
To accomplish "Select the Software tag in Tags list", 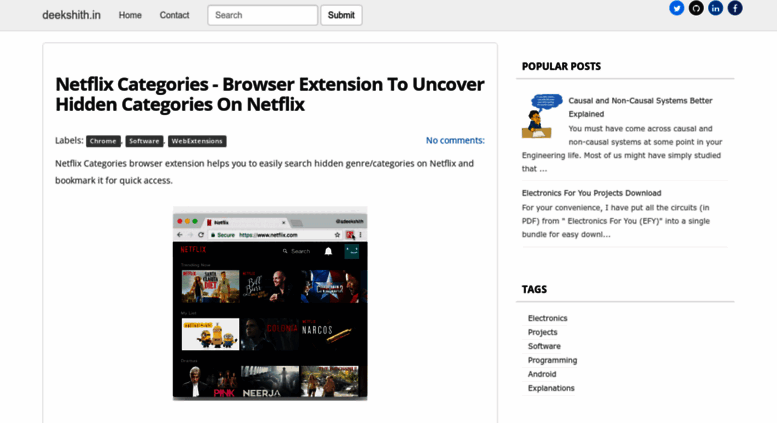I will [544, 346].
